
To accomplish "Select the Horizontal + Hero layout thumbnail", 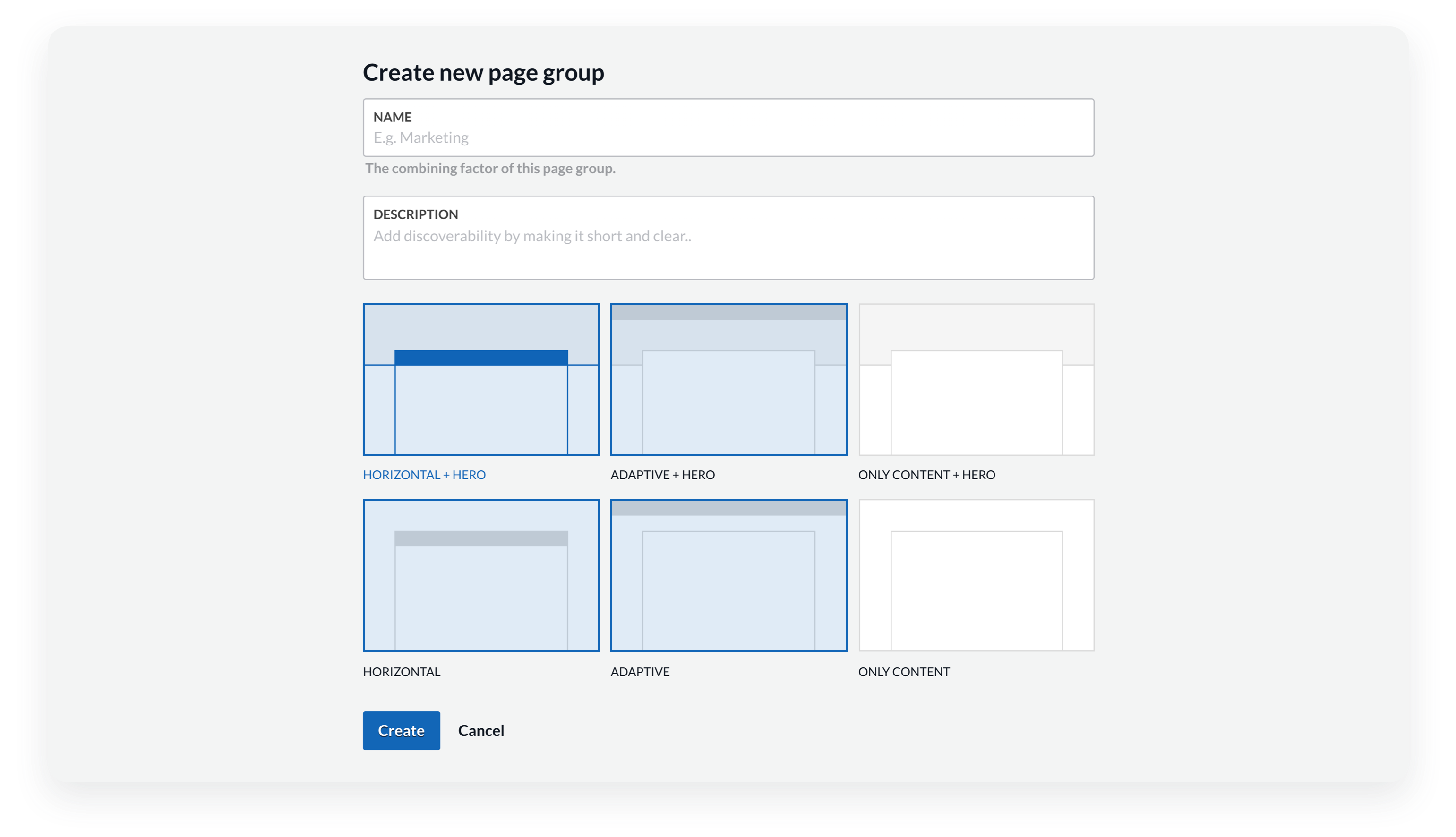I will (x=481, y=379).
